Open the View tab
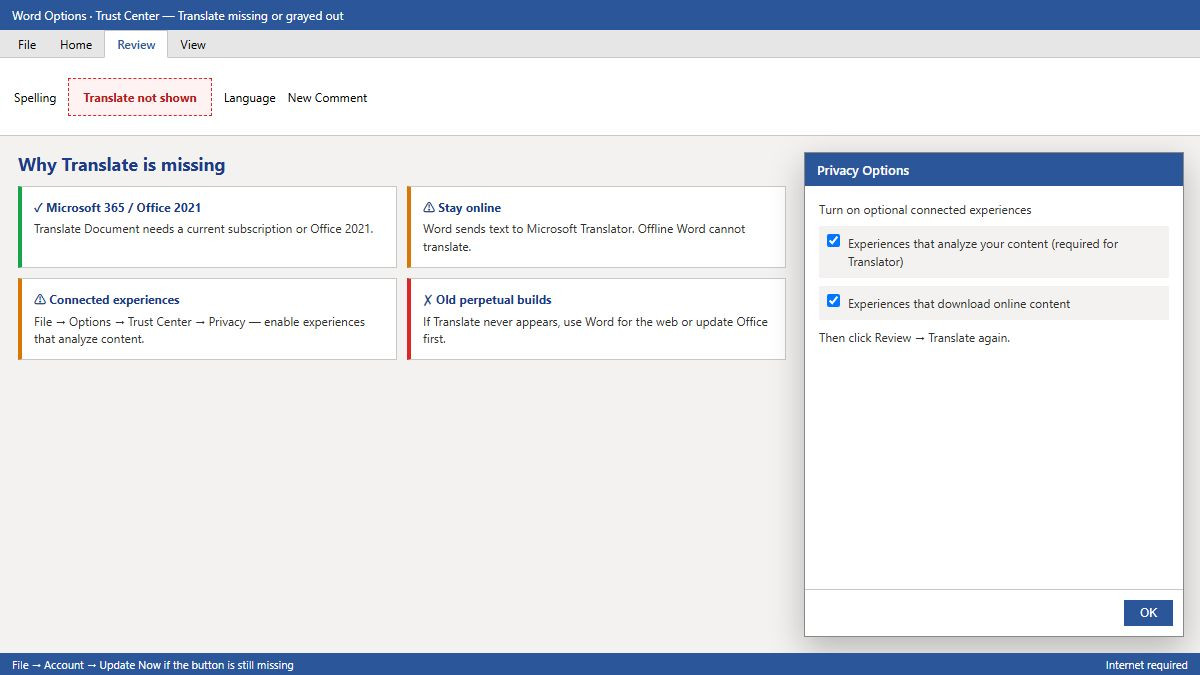This screenshot has height=675, width=1200. click(193, 44)
